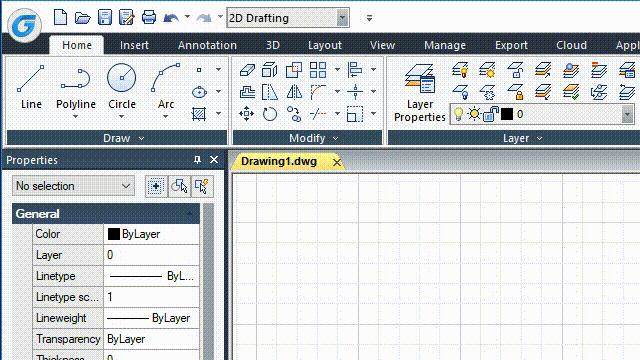
Task: Switch to the Manage tab
Action: (x=445, y=45)
